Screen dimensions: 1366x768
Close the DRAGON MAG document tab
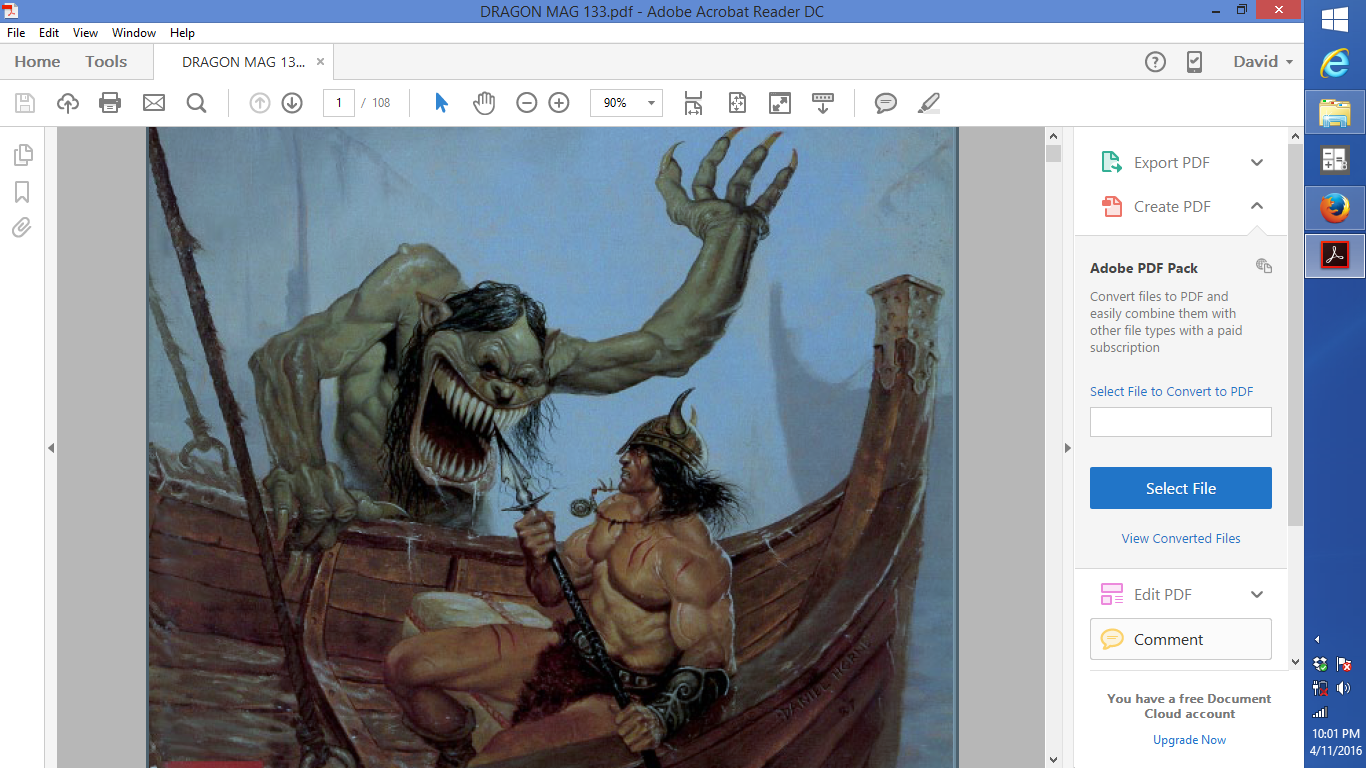pyautogui.click(x=320, y=62)
